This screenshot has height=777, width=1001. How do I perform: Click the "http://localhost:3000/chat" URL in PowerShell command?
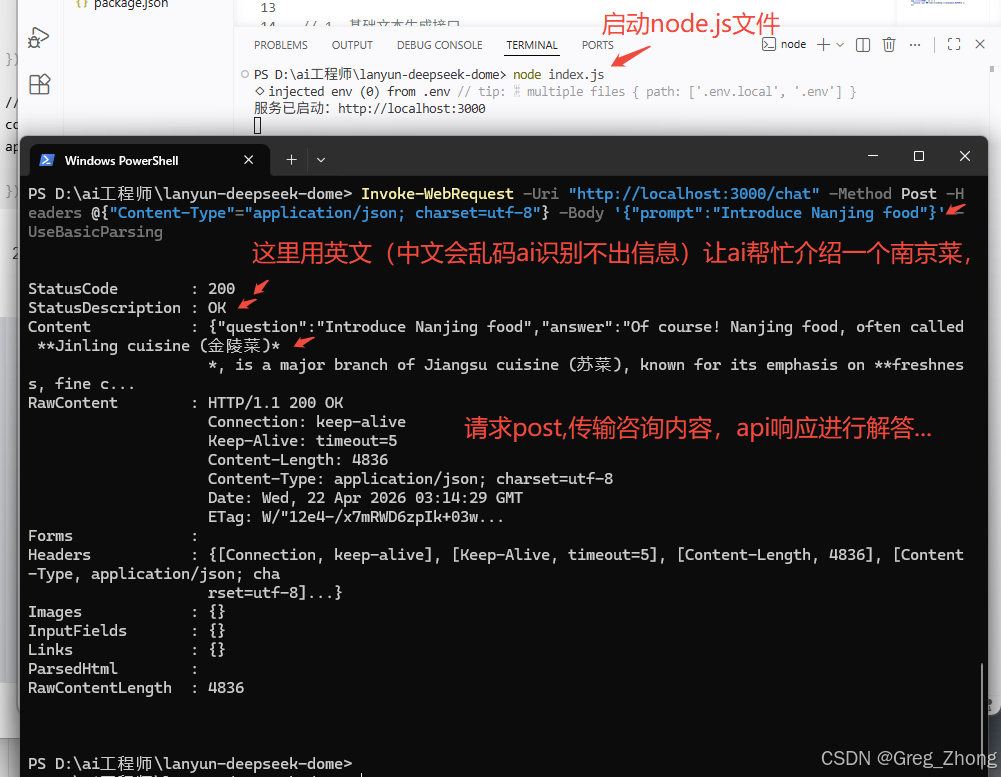[x=694, y=193]
